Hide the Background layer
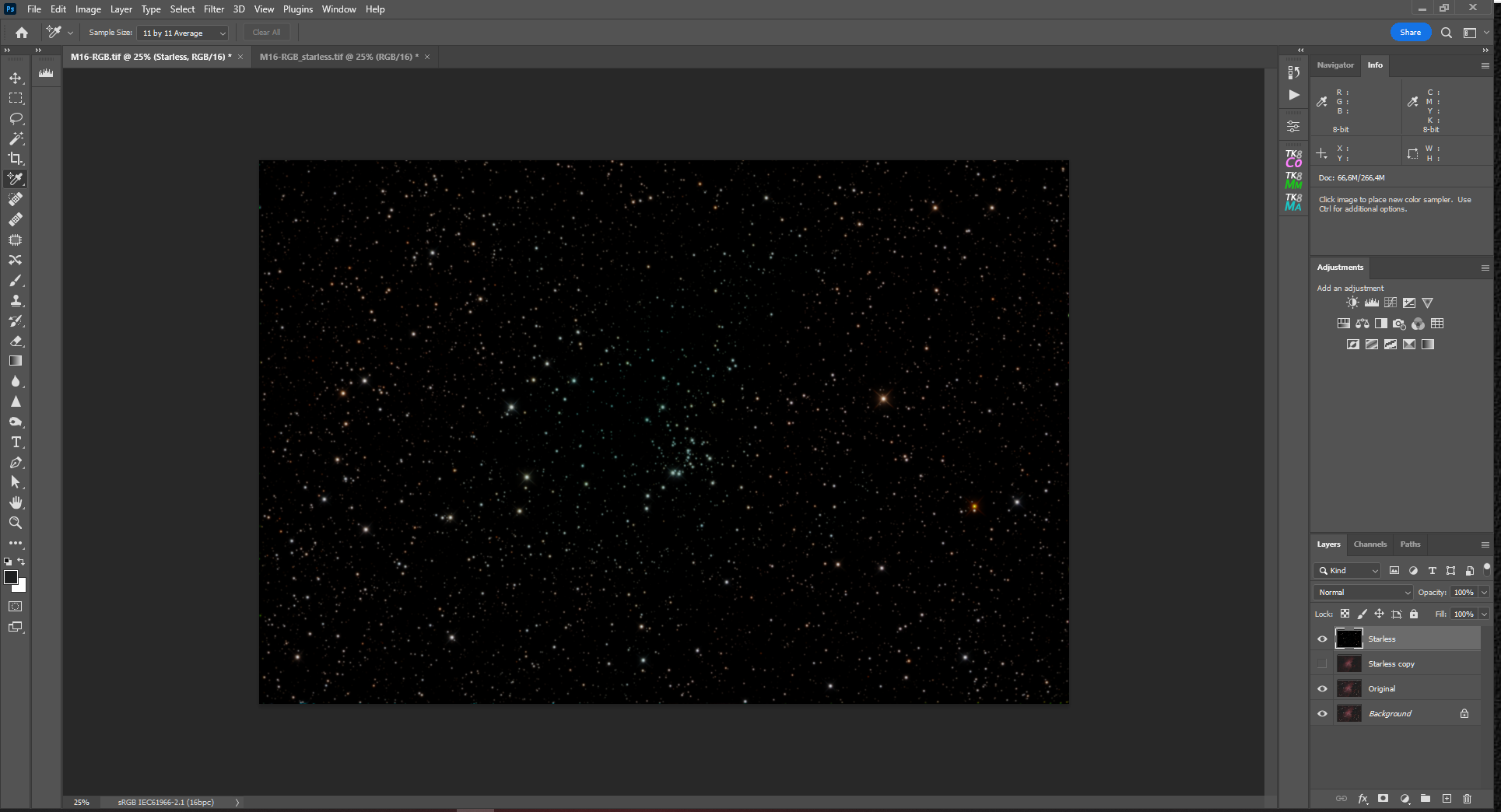Screen dimensions: 1501x812 1322,714
